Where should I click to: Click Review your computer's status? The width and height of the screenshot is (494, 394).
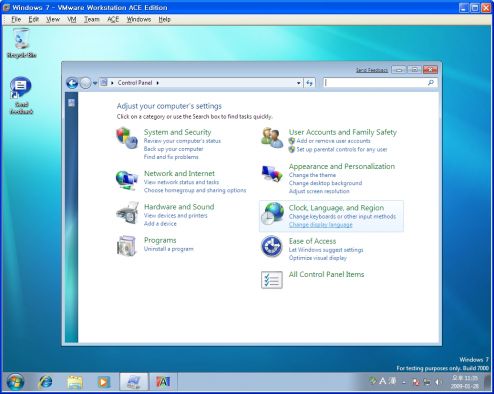(x=182, y=141)
